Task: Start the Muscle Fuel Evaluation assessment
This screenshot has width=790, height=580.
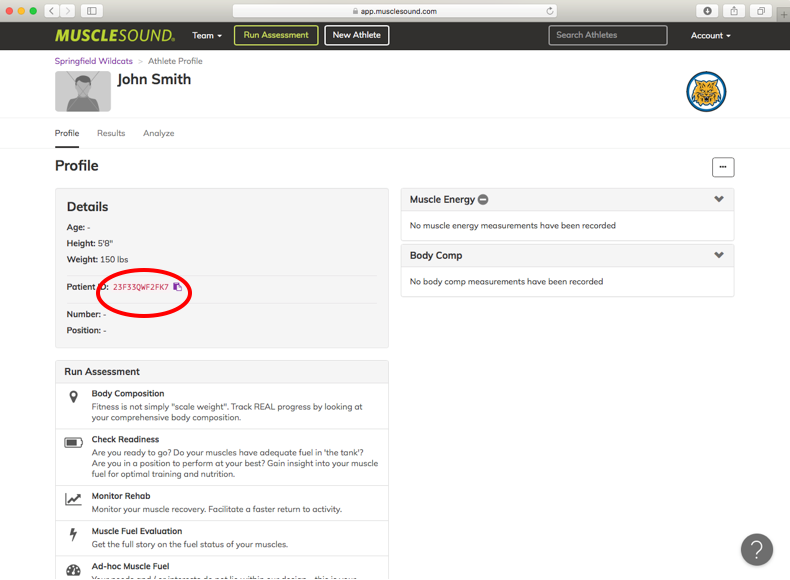Action: click(222, 538)
